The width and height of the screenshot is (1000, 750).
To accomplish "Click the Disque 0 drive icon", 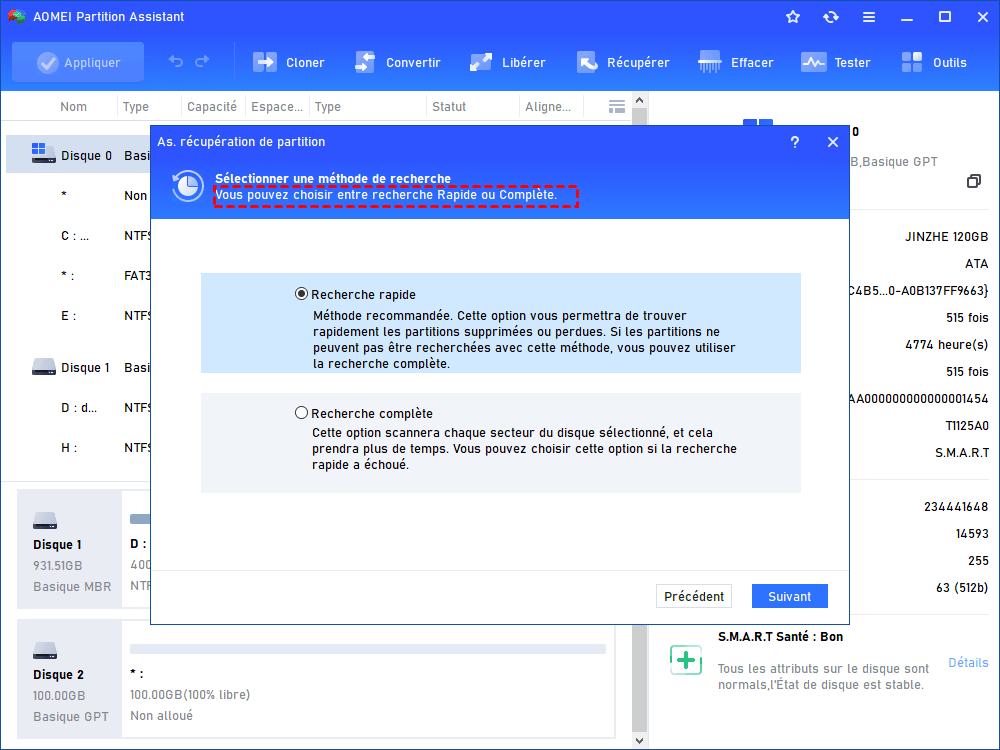I will coord(43,153).
